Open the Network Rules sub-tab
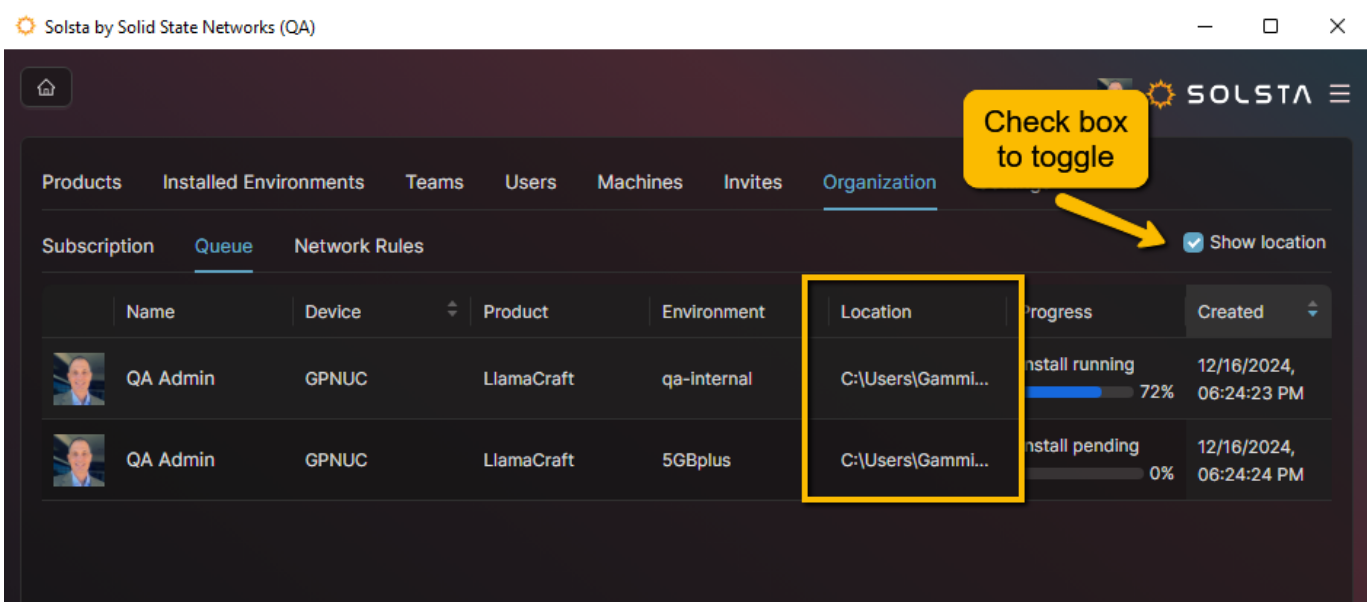Image resolution: width=1367 pixels, height=602 pixels. coord(359,246)
